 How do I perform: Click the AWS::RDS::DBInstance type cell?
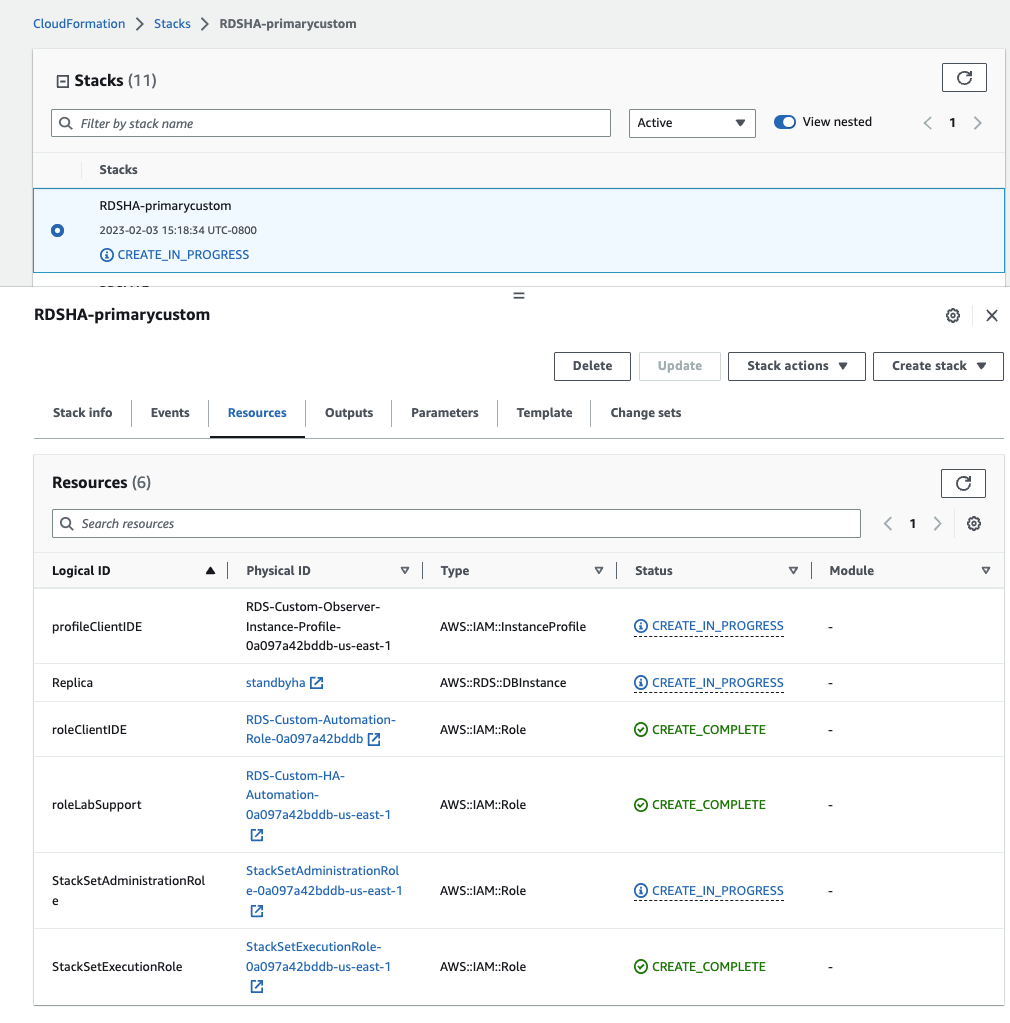(503, 683)
